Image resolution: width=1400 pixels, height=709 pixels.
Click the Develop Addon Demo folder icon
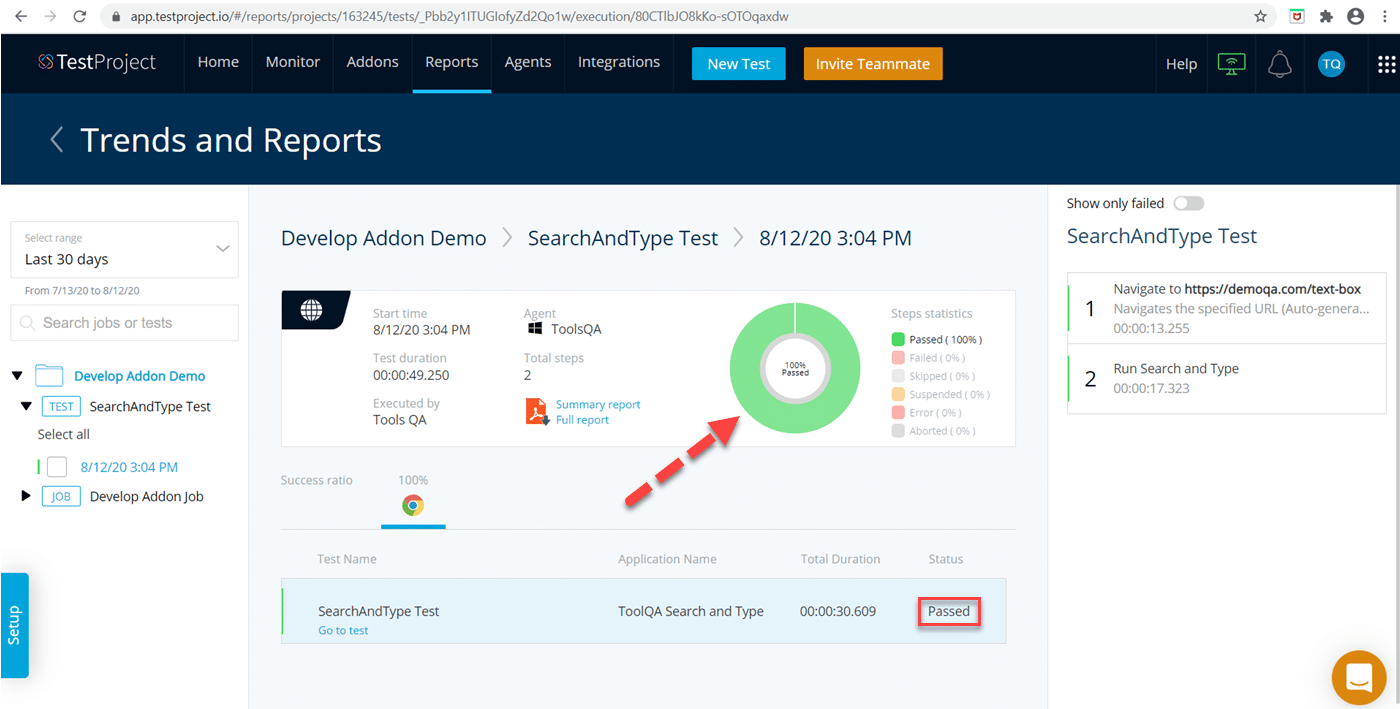click(x=49, y=376)
